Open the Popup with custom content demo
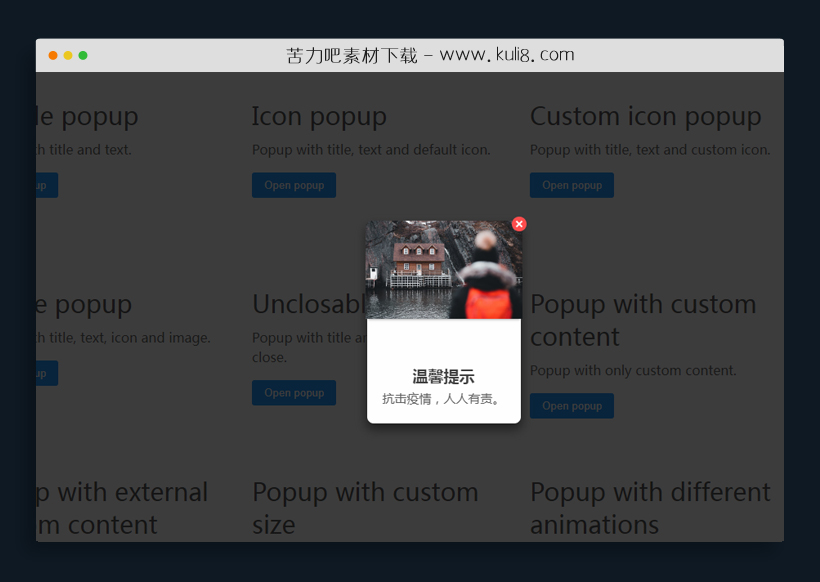 point(571,405)
